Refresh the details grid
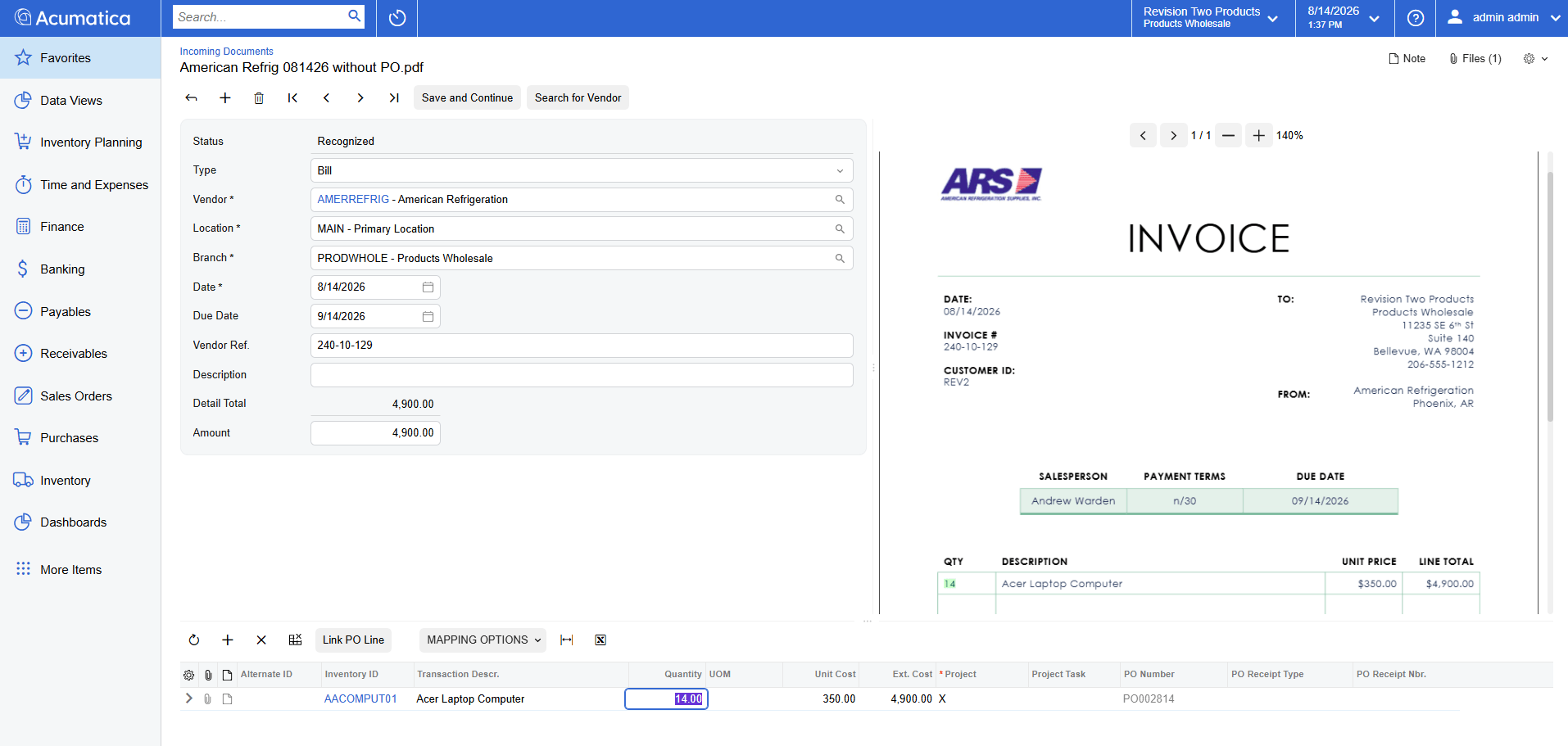This screenshot has height=746, width=1568. 194,640
